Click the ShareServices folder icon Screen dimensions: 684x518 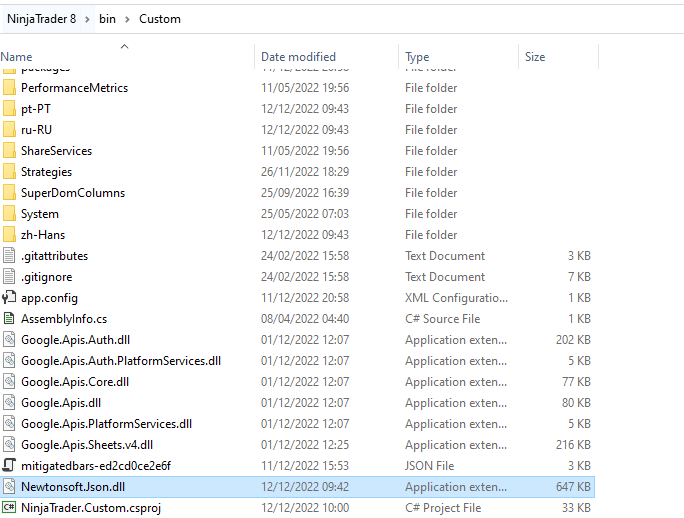[9, 151]
